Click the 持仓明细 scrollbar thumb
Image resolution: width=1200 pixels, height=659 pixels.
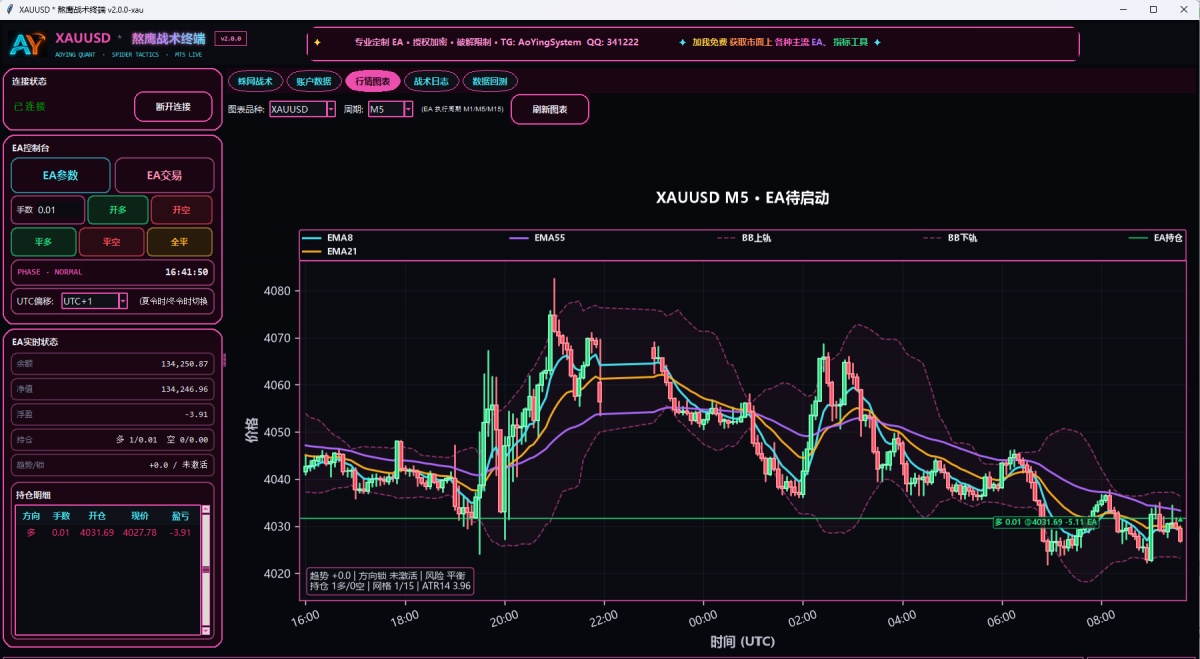point(206,569)
